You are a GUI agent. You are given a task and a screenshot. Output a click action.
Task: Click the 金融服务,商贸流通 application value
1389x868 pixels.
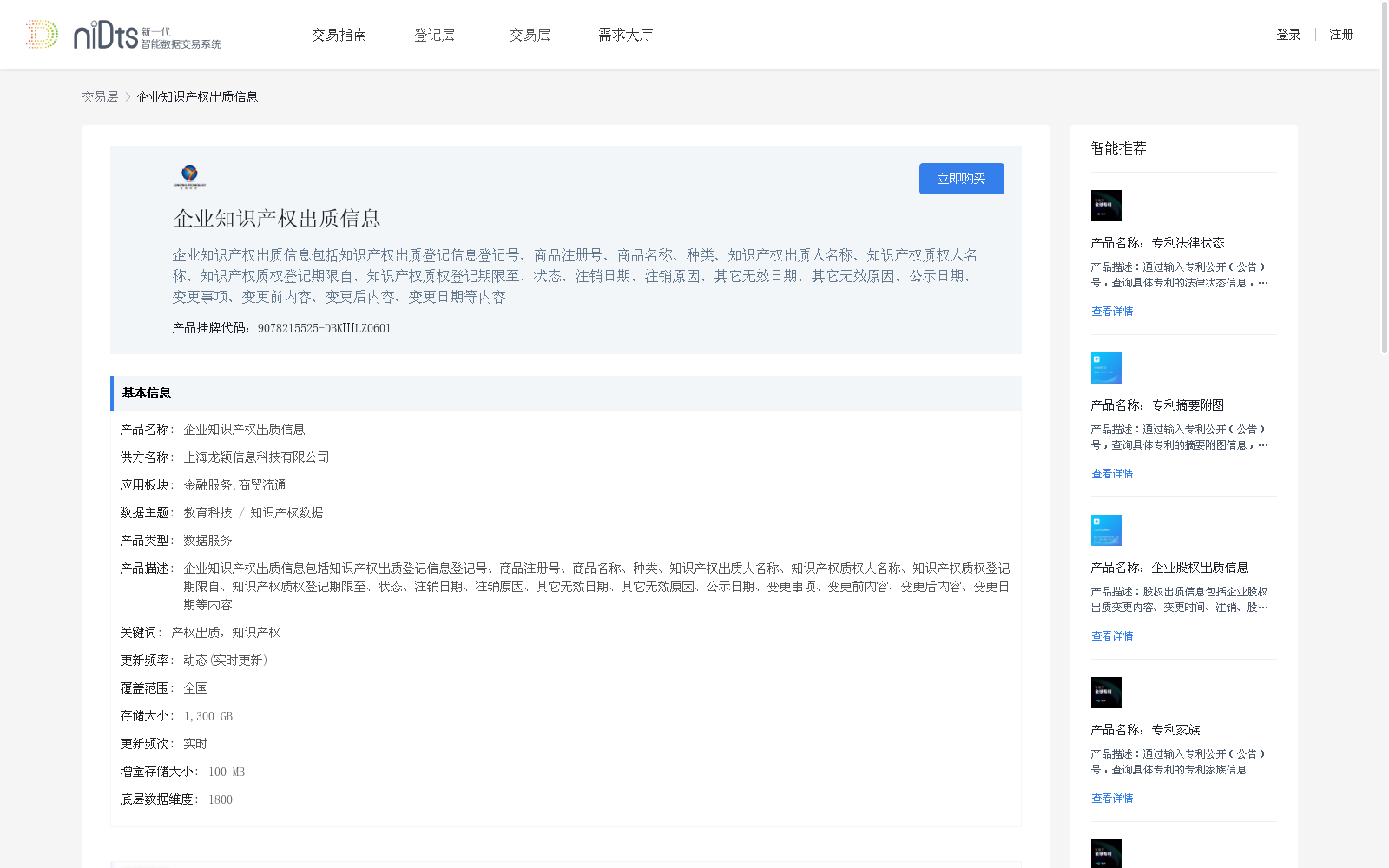pyautogui.click(x=234, y=485)
